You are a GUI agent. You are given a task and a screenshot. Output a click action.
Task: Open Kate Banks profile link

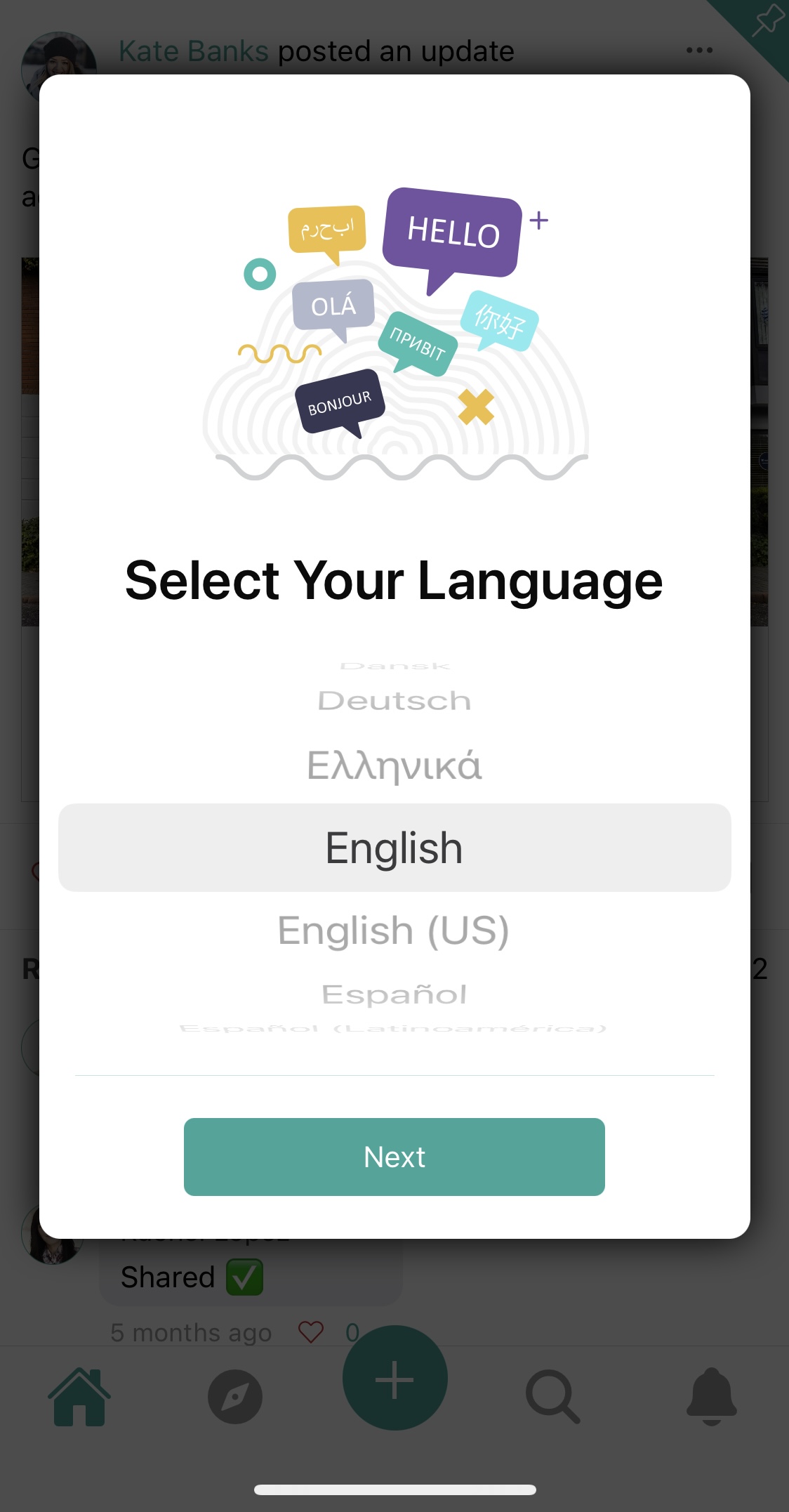(194, 51)
